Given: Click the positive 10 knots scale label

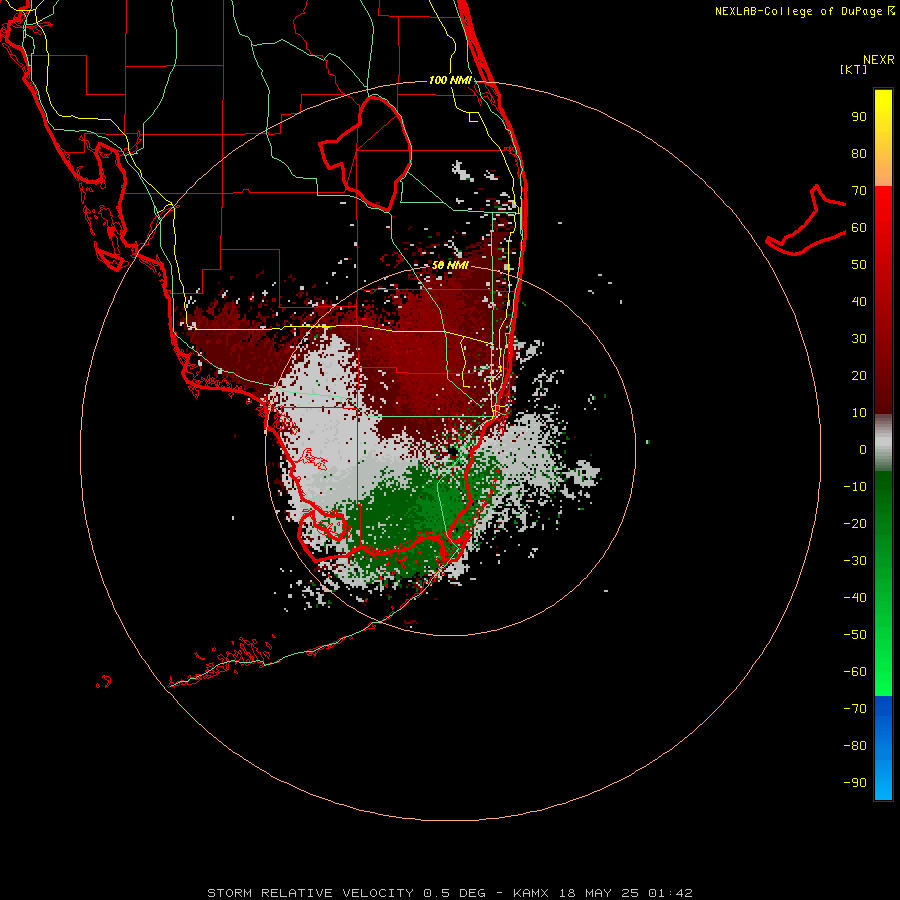Looking at the screenshot, I should (859, 413).
